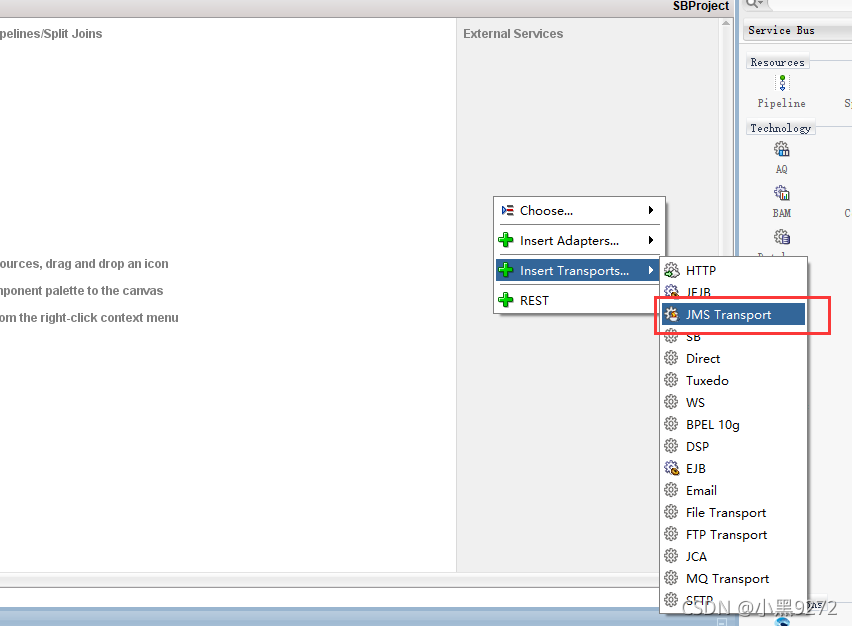Viewport: 852px width, 626px height.
Task: Choose the WS transport entry
Action: pyautogui.click(x=732, y=403)
